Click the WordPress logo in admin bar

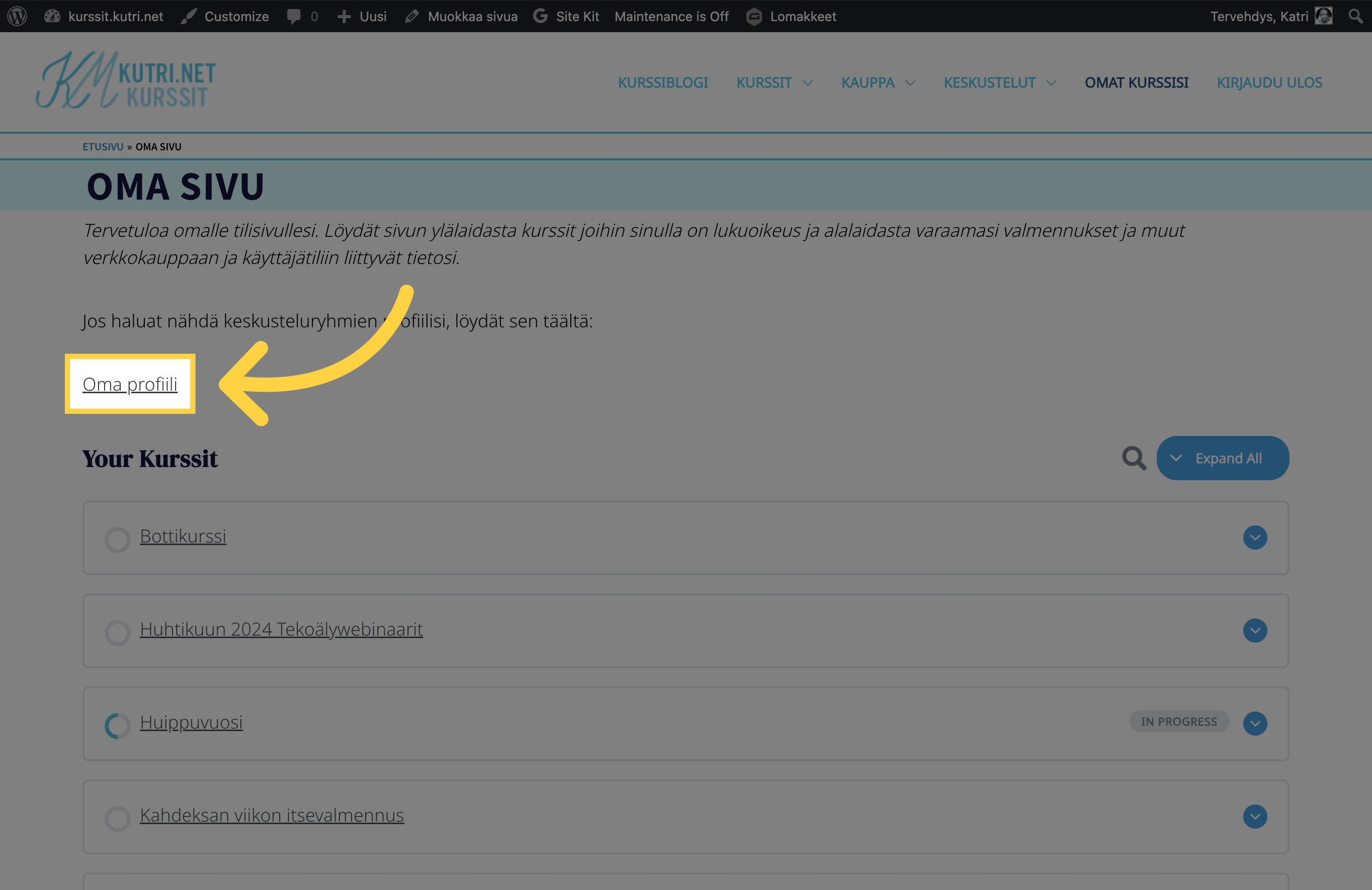[17, 16]
